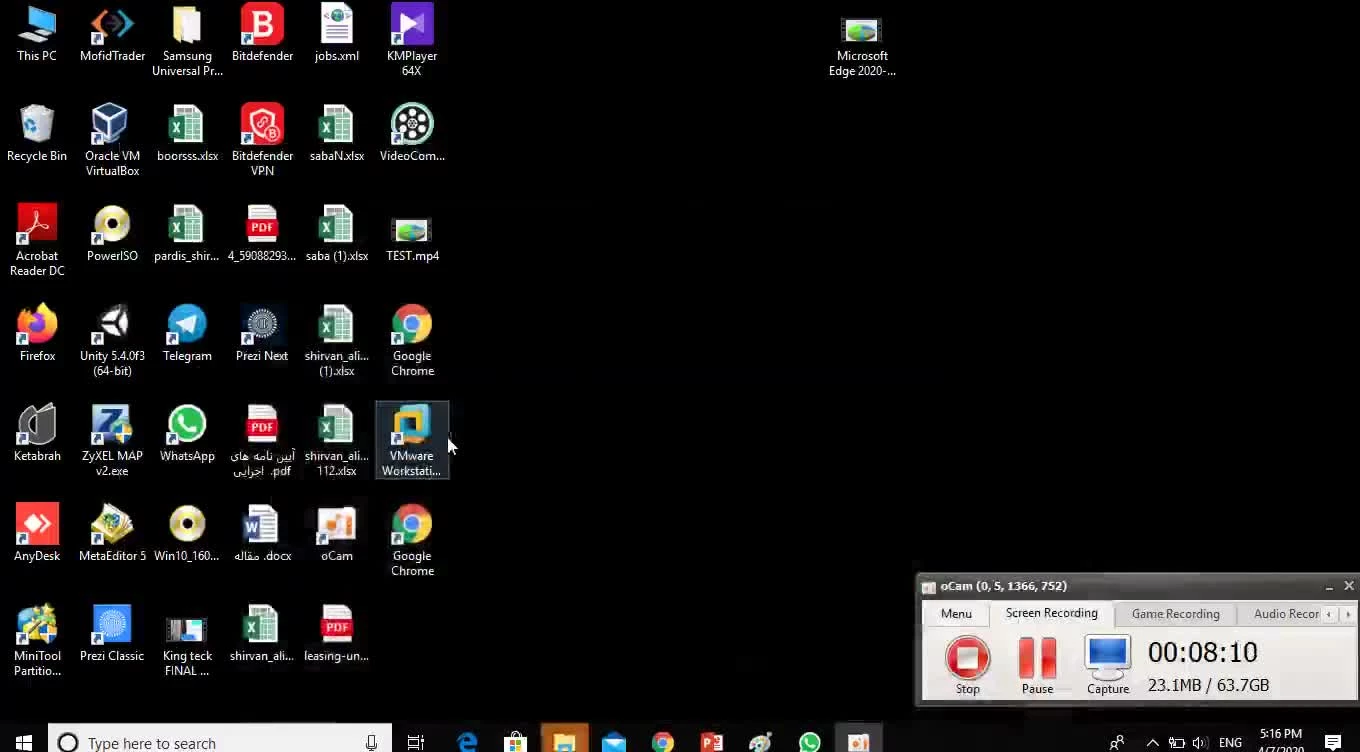Open the taskbar clock showing 5:16 PM

coord(1281,741)
